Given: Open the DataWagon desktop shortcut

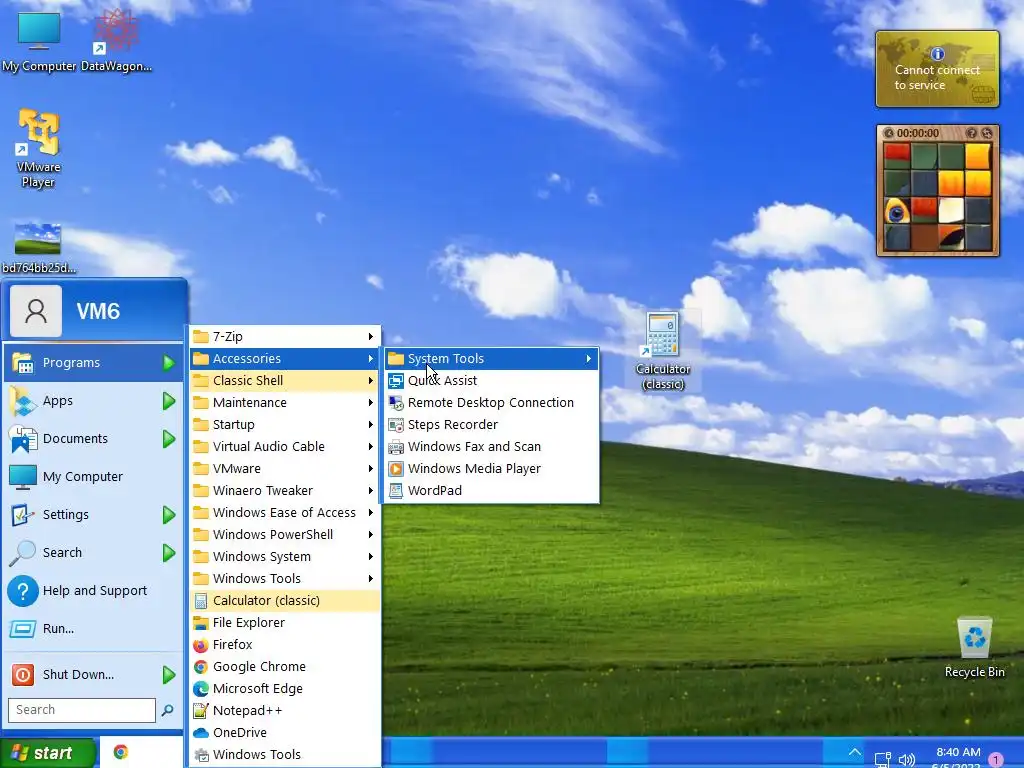Looking at the screenshot, I should point(116,40).
